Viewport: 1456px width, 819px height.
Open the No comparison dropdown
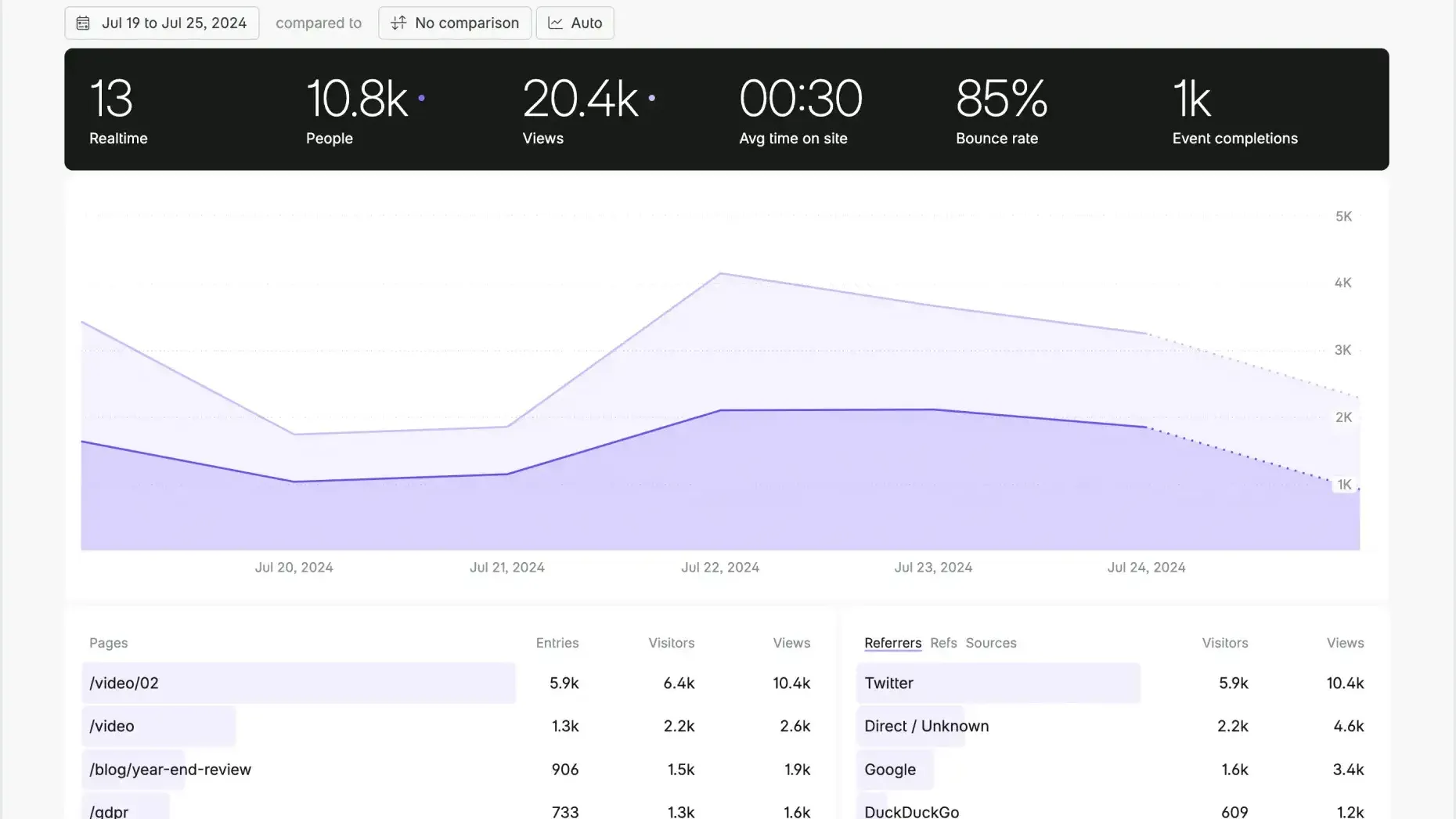click(454, 23)
